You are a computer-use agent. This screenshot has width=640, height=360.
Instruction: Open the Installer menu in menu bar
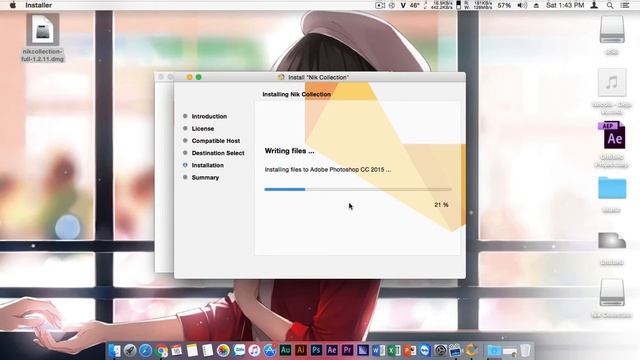click(38, 5)
